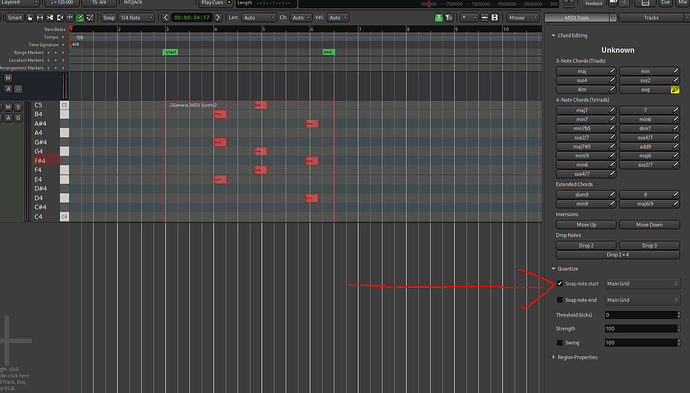Click the green end range marker

[x=328, y=52]
